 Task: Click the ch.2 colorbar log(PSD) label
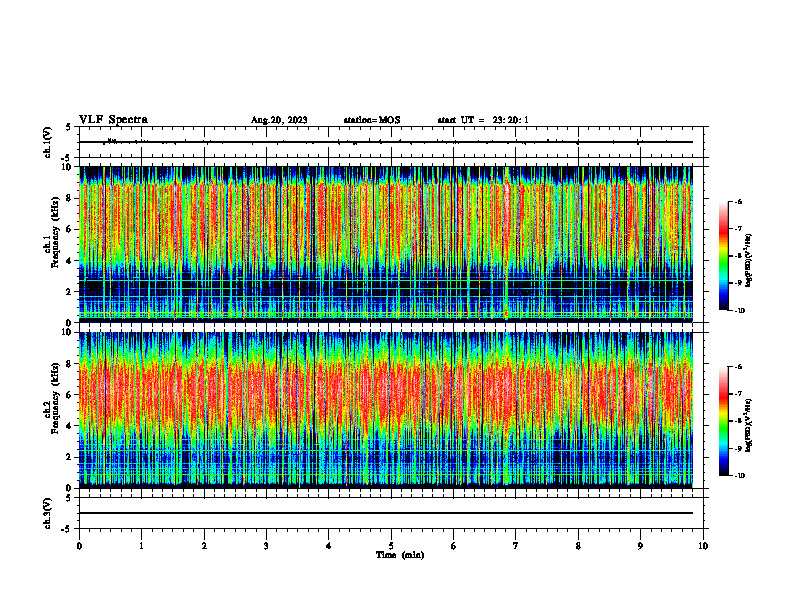click(x=749, y=425)
